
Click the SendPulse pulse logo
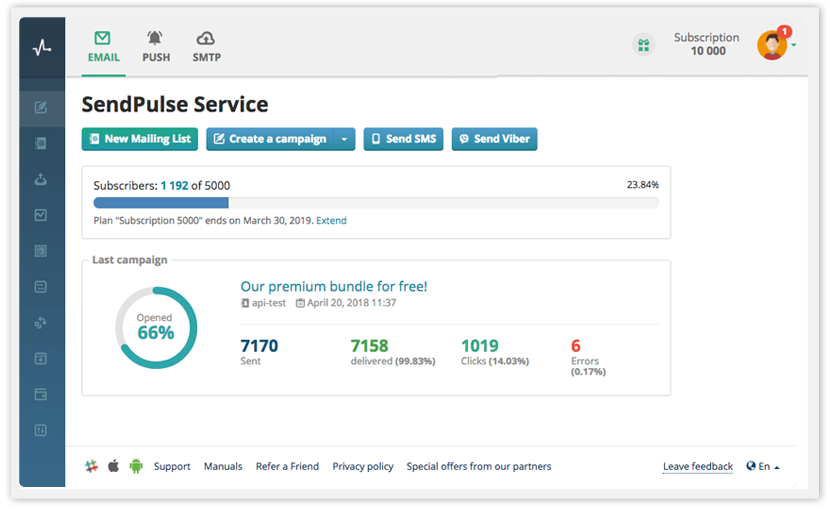pyautogui.click(x=42, y=48)
